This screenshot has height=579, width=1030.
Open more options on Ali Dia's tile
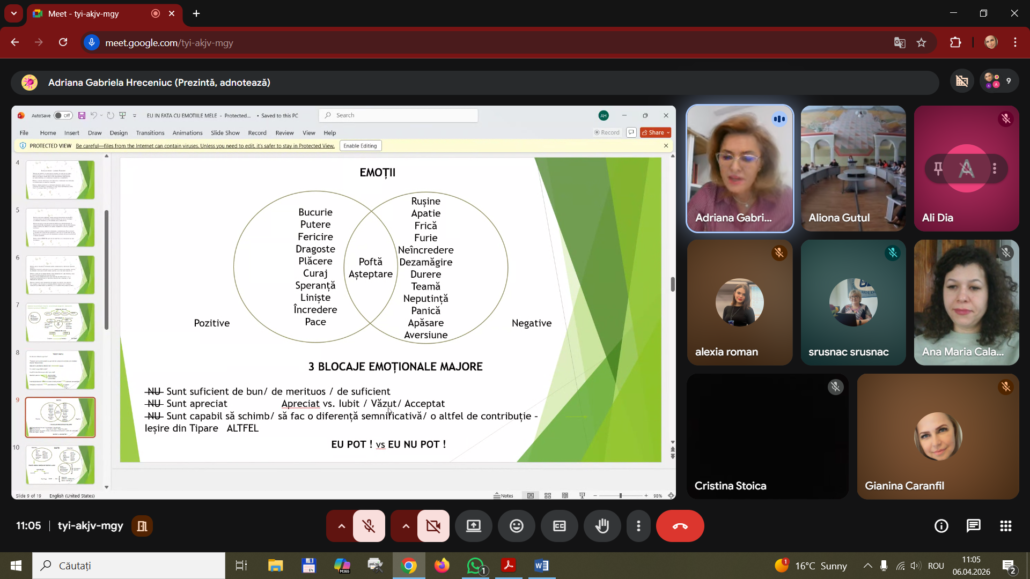tap(995, 169)
